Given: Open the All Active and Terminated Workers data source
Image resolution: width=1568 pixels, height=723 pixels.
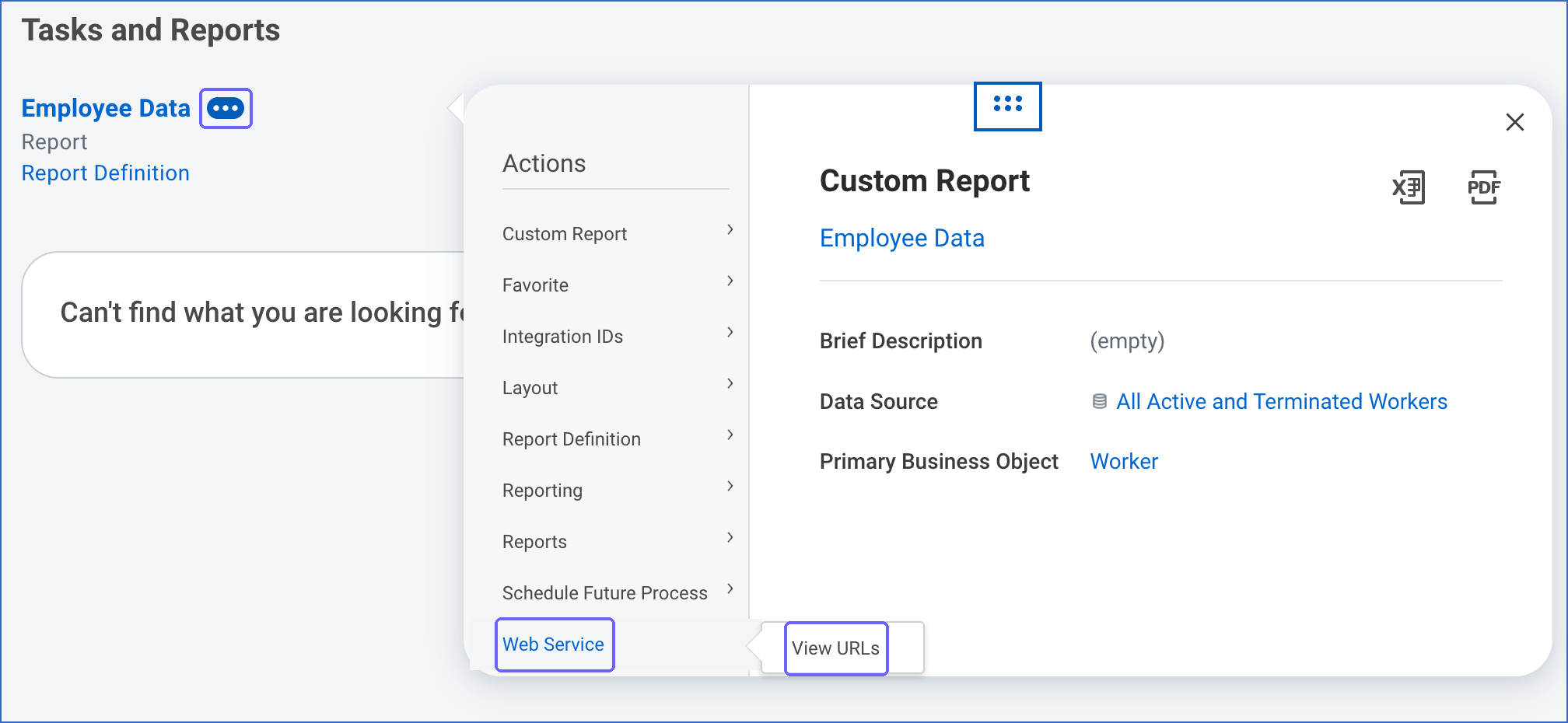Looking at the screenshot, I should coord(1281,401).
